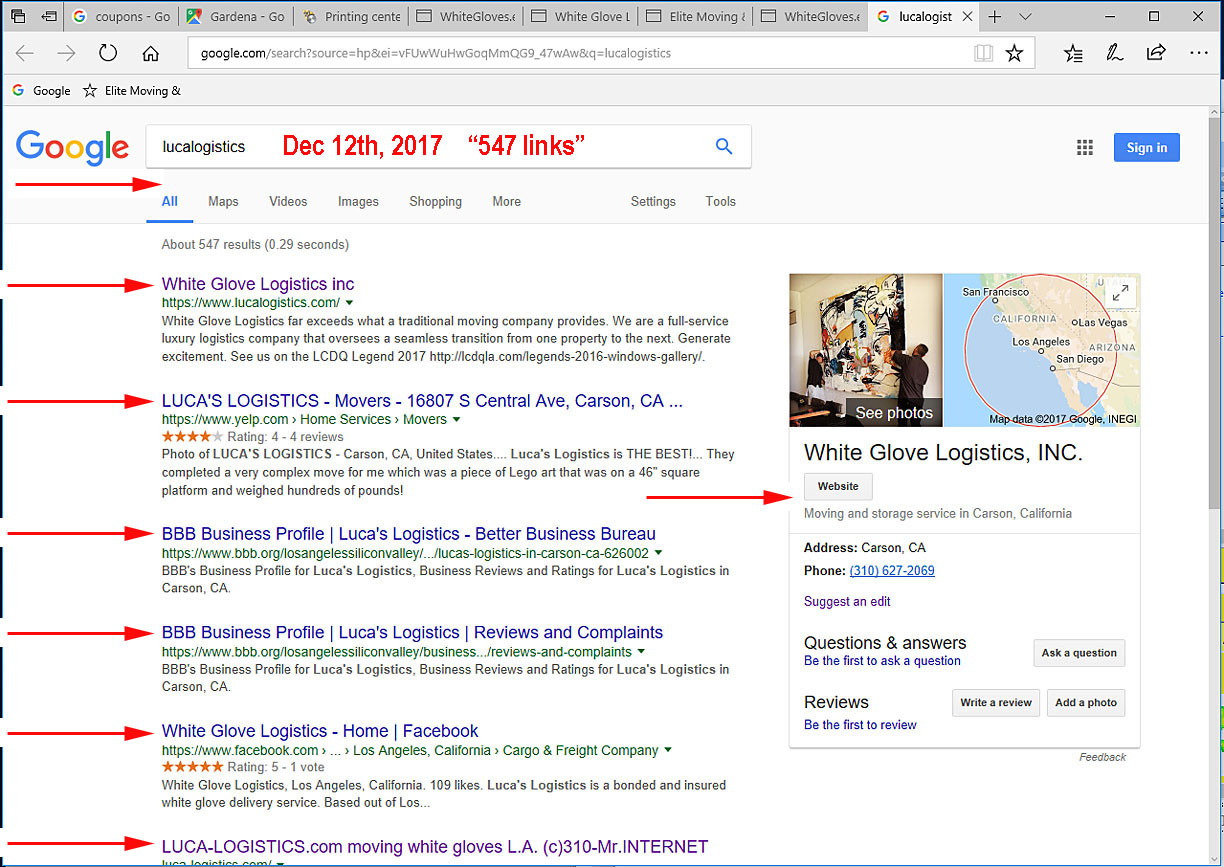
Task: Switch to the Elite Moving tab
Action: (696, 17)
